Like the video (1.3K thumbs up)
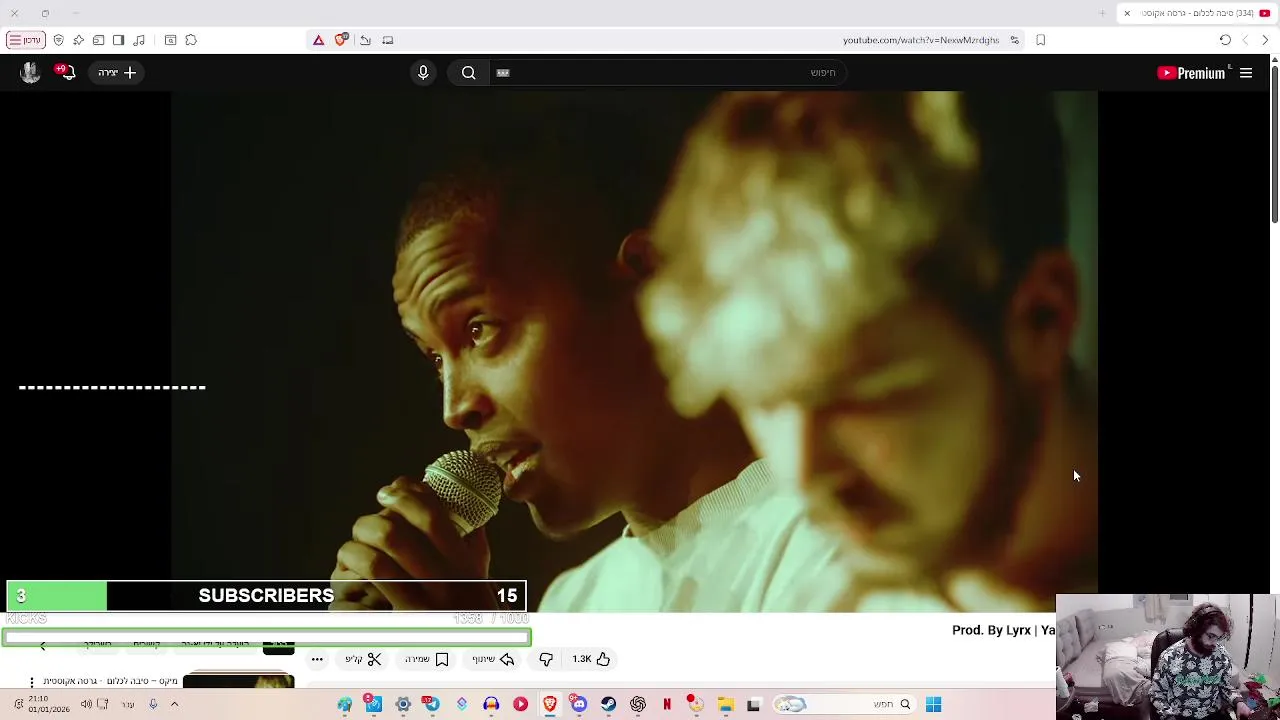Image resolution: width=1280 pixels, height=720 pixels. [x=591, y=659]
